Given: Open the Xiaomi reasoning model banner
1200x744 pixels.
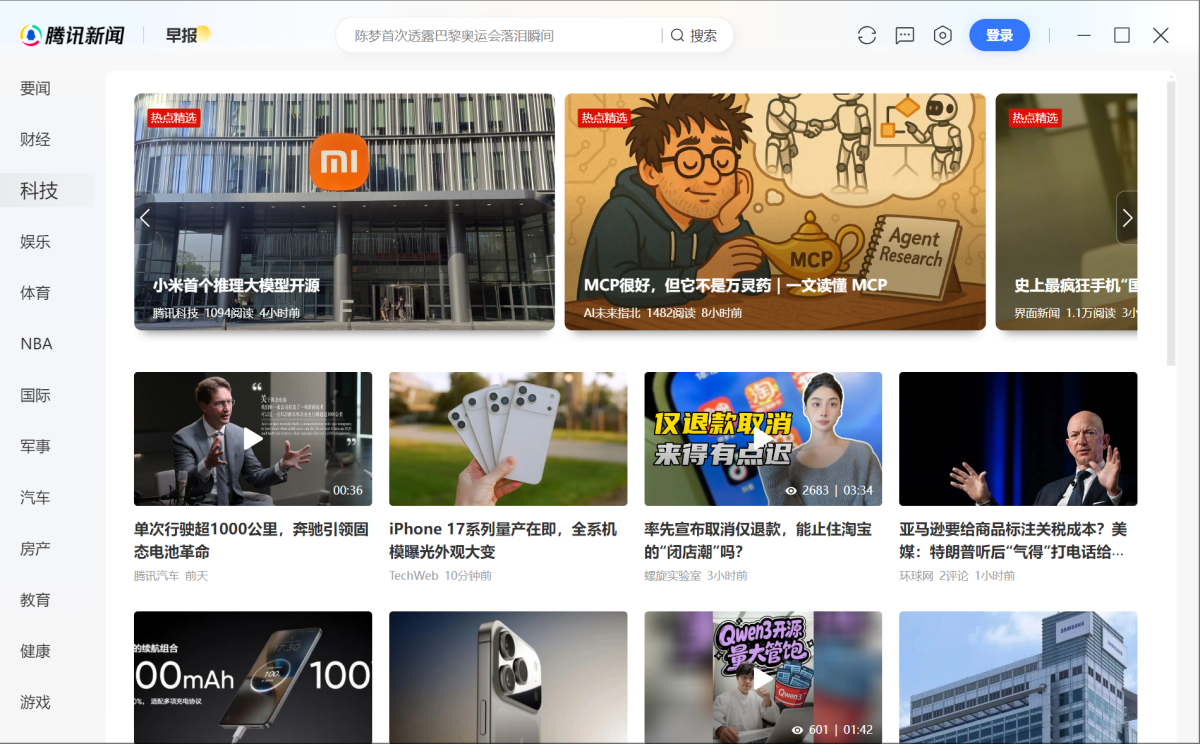Looking at the screenshot, I should point(344,212).
